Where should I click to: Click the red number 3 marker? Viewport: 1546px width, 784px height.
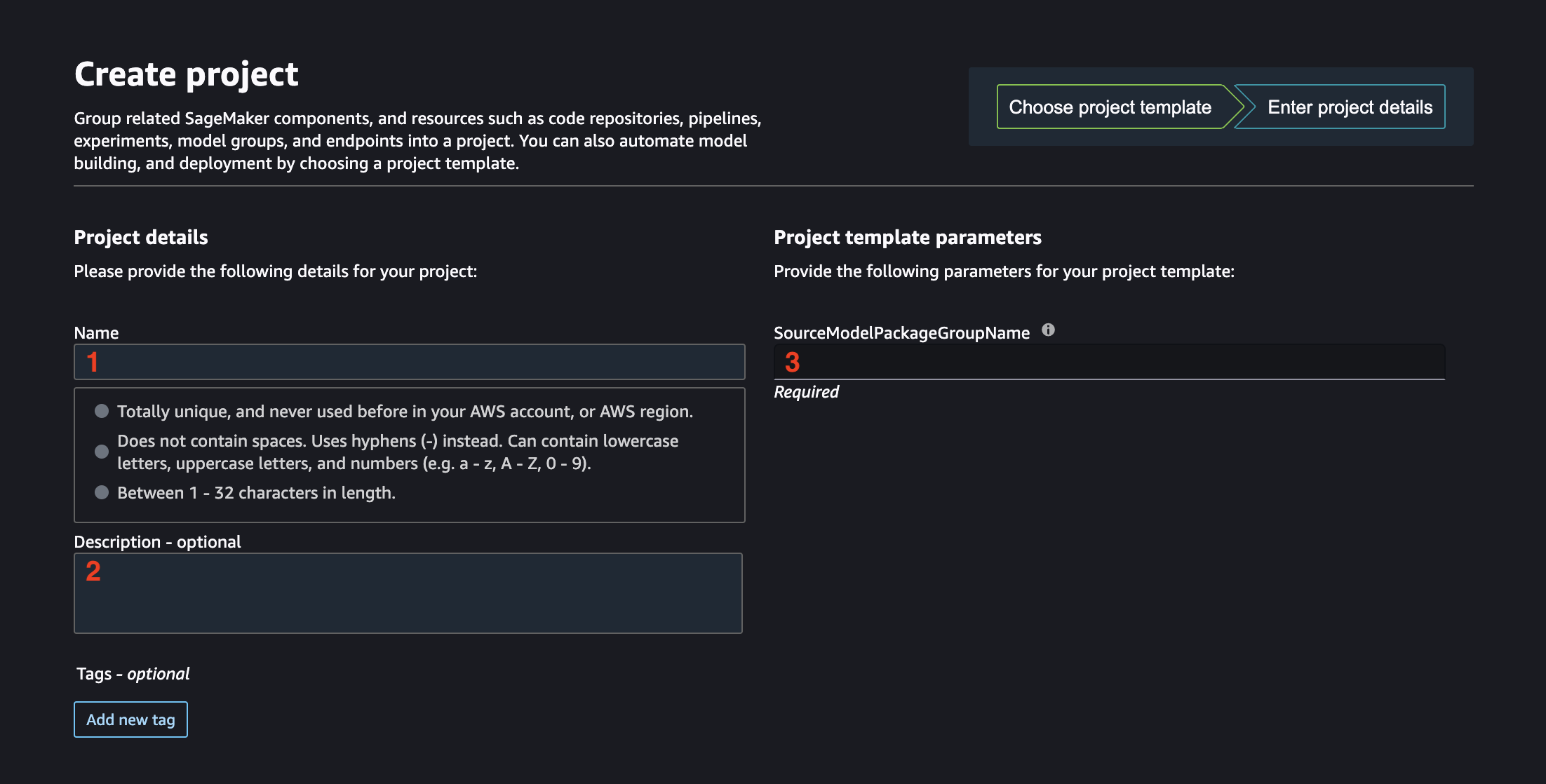(x=793, y=363)
